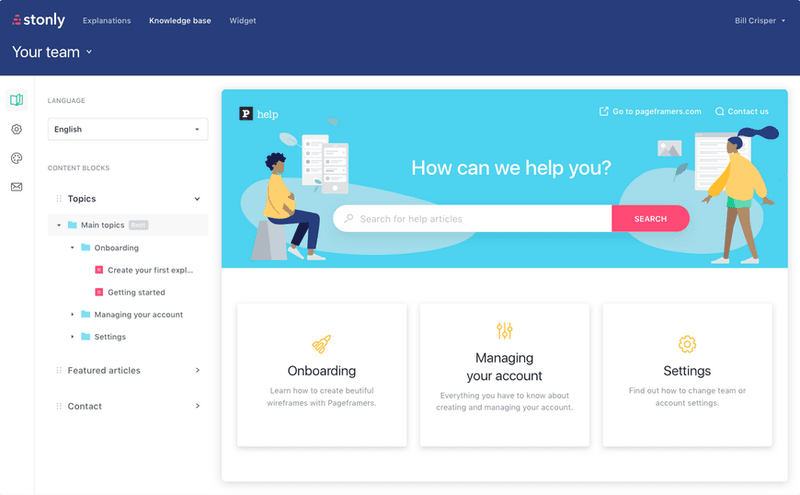Select Create your first expl... tree item

point(150,270)
